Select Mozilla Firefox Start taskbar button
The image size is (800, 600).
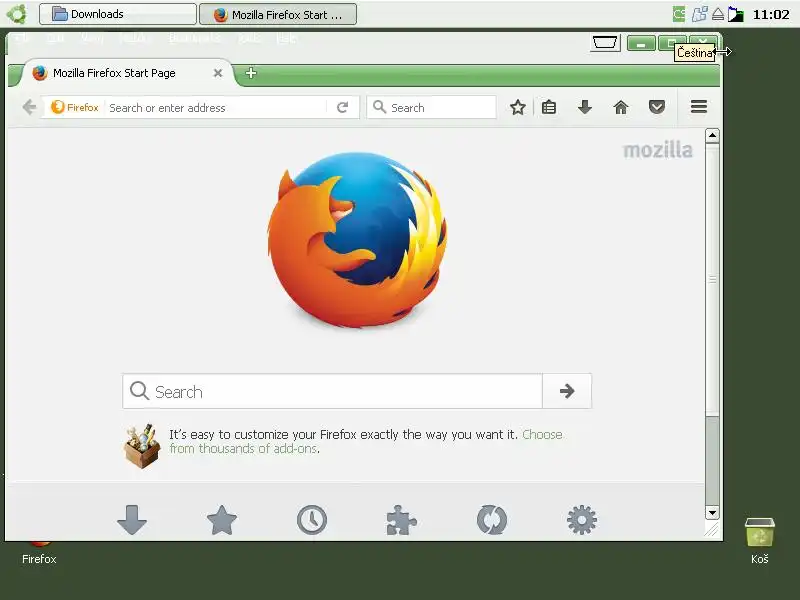(x=278, y=14)
